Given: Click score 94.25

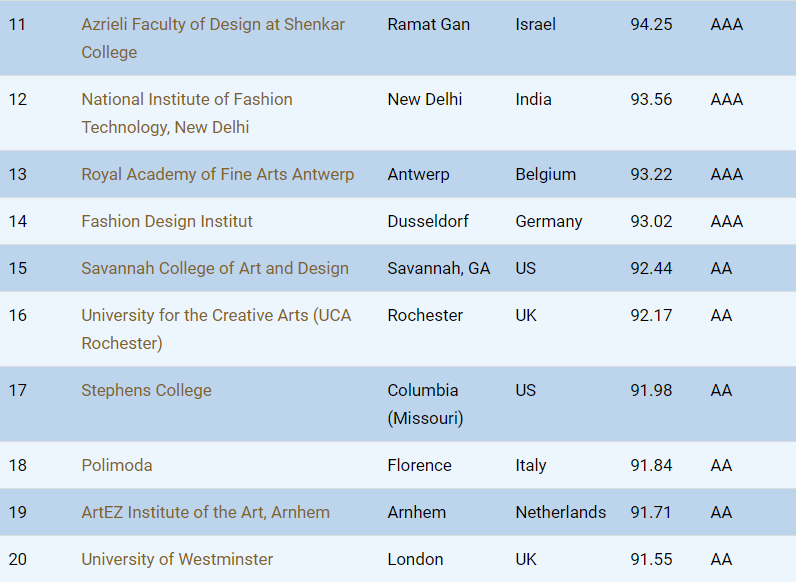Looking at the screenshot, I should point(651,24).
